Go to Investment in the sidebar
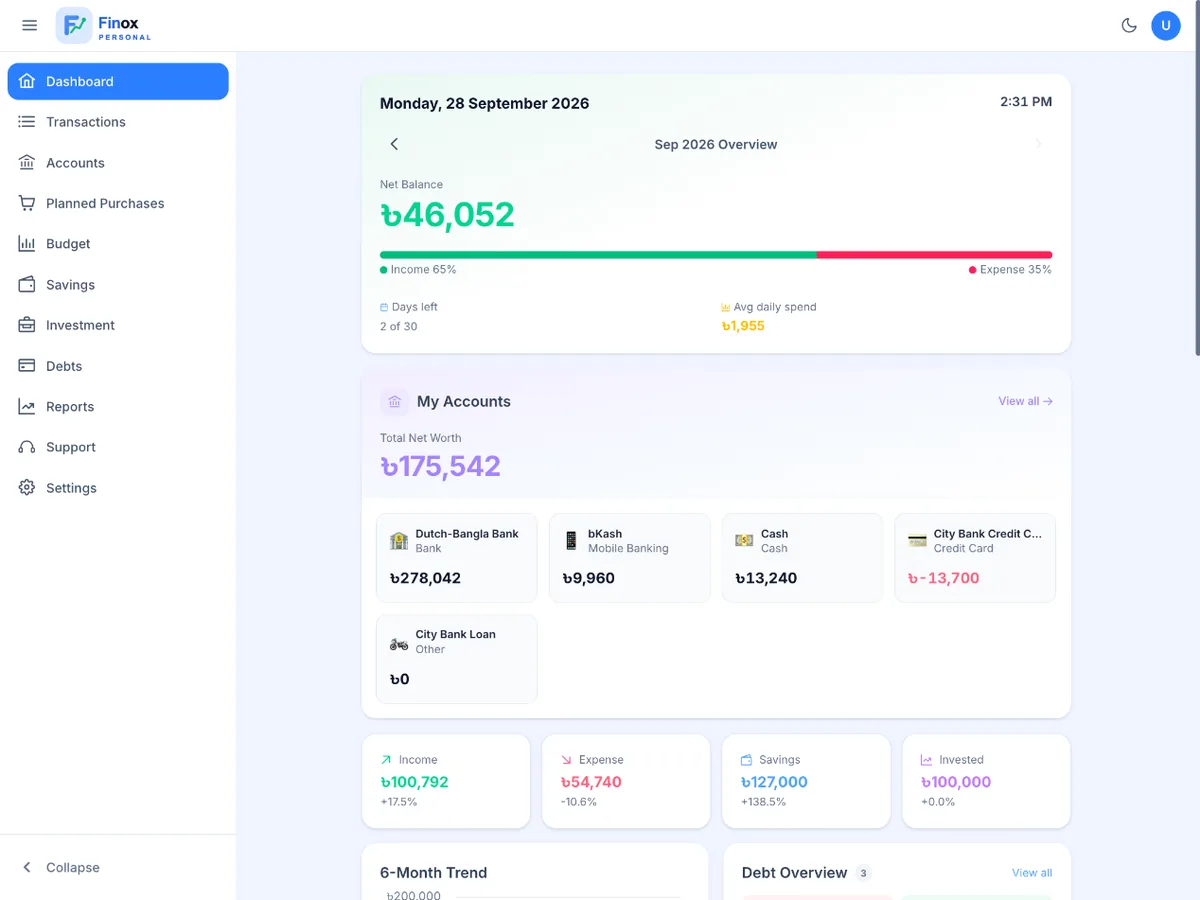Screen dimensions: 1200x900 118,325
